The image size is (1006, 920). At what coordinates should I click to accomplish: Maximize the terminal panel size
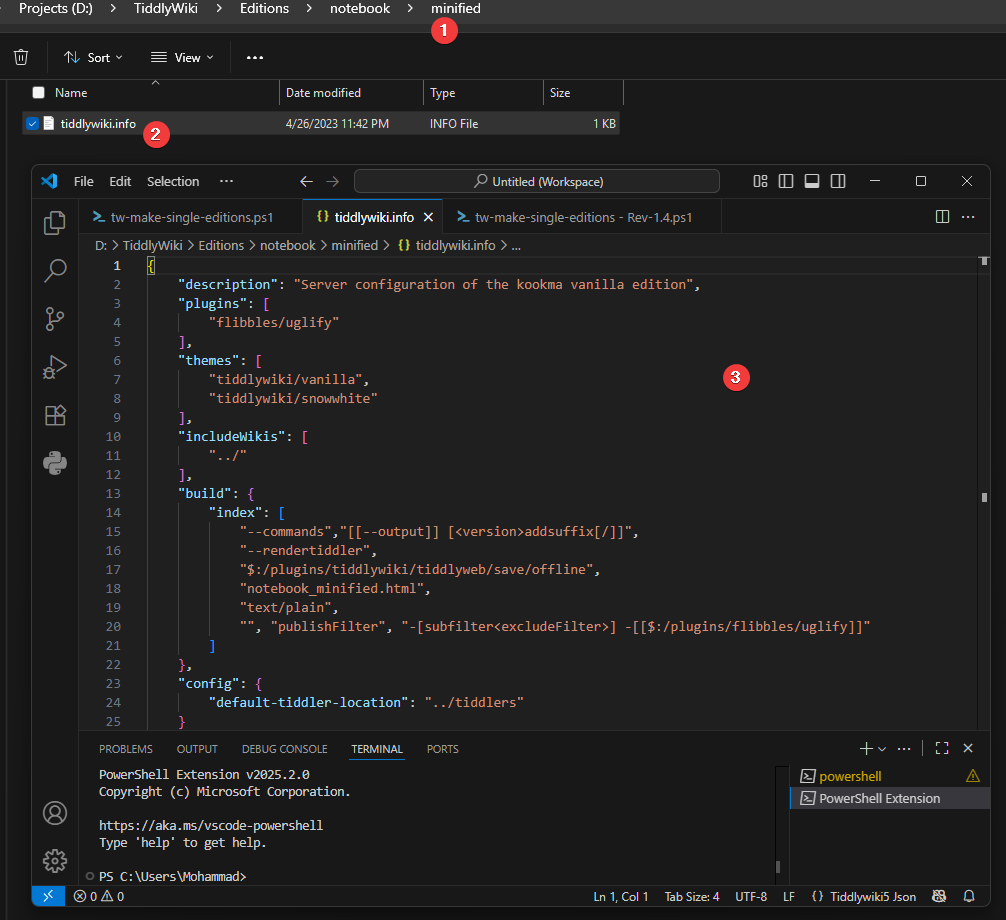tap(942, 748)
